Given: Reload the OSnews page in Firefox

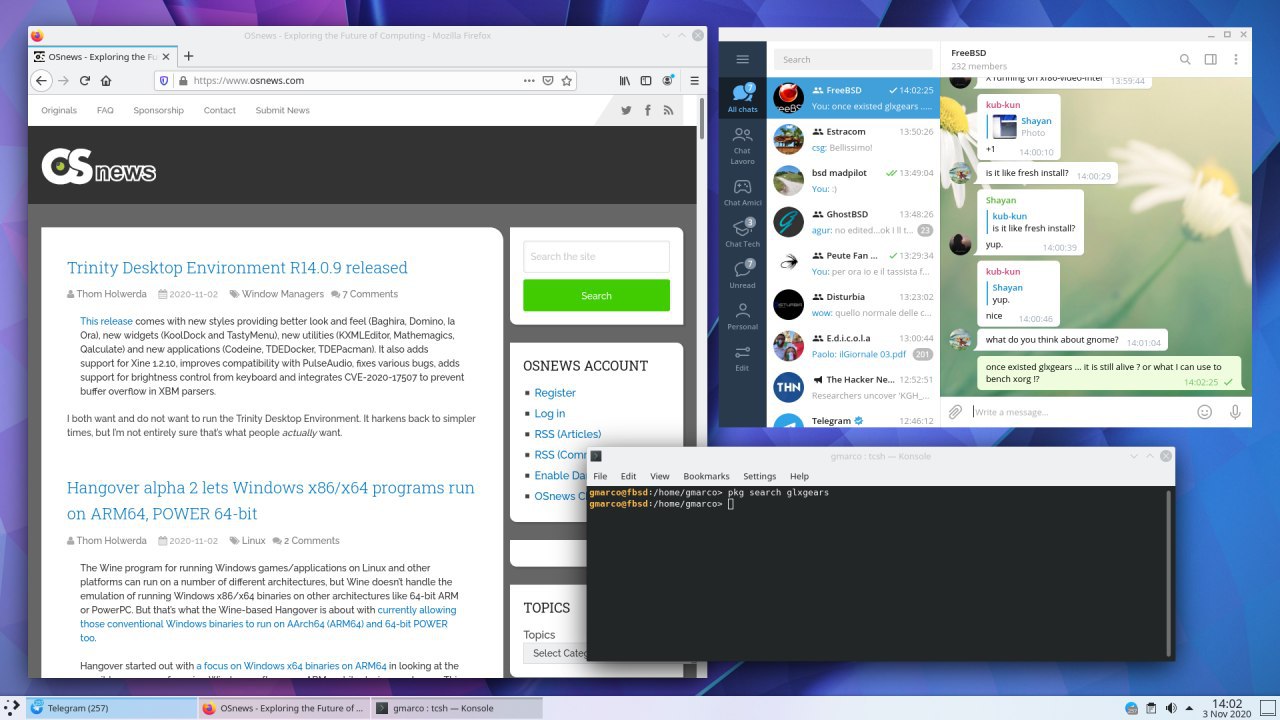Looking at the screenshot, I should click(x=84, y=81).
